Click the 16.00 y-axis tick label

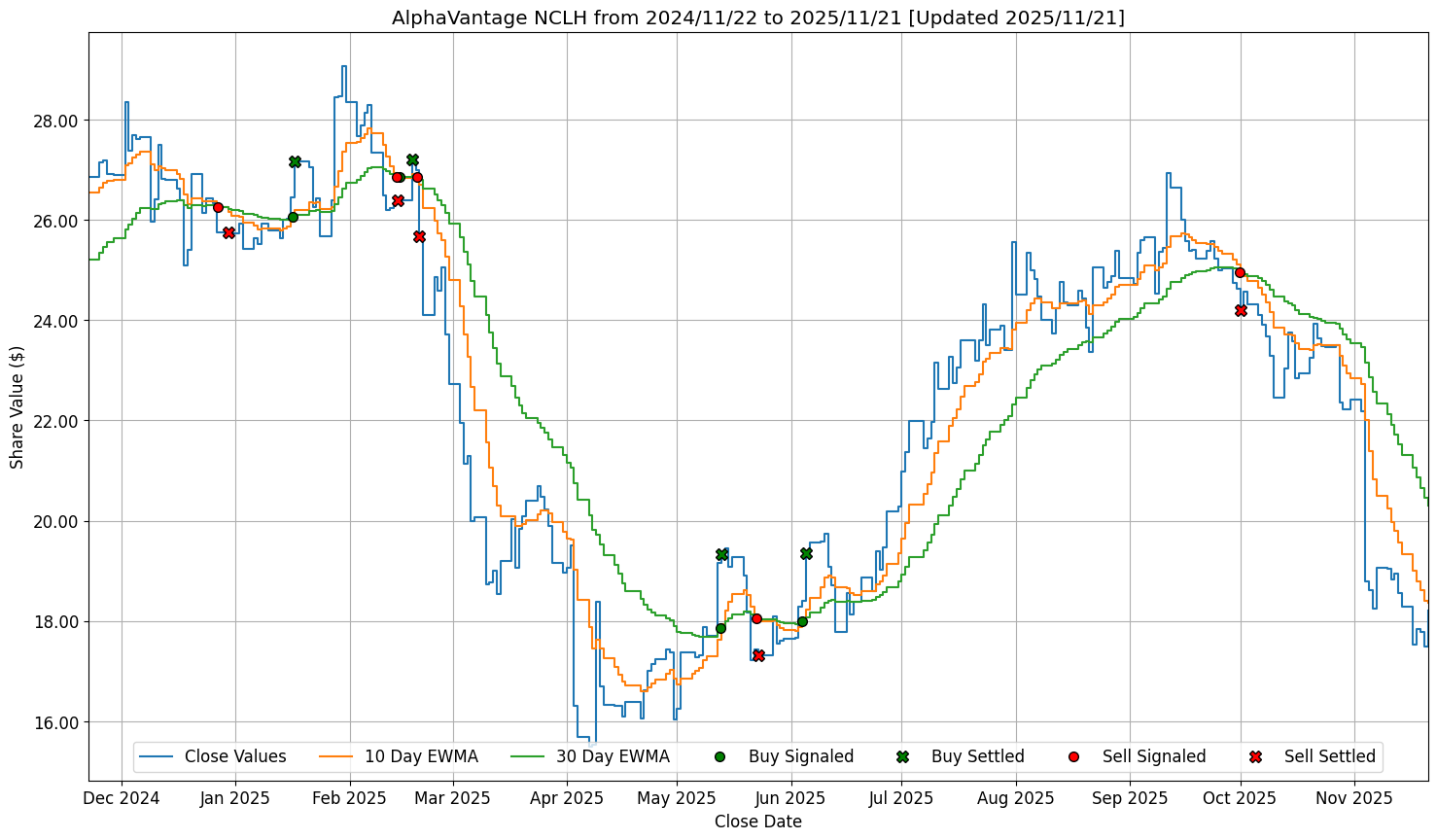tap(55, 722)
